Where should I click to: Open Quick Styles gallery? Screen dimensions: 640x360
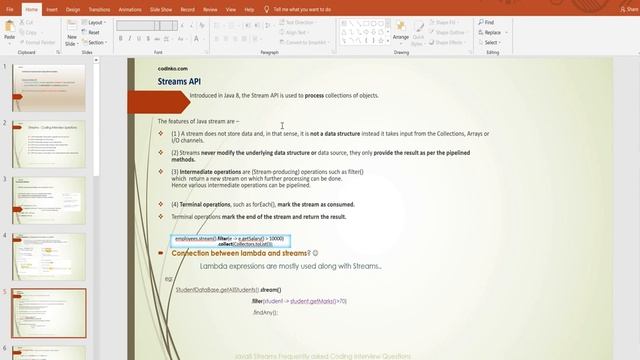tap(418, 33)
